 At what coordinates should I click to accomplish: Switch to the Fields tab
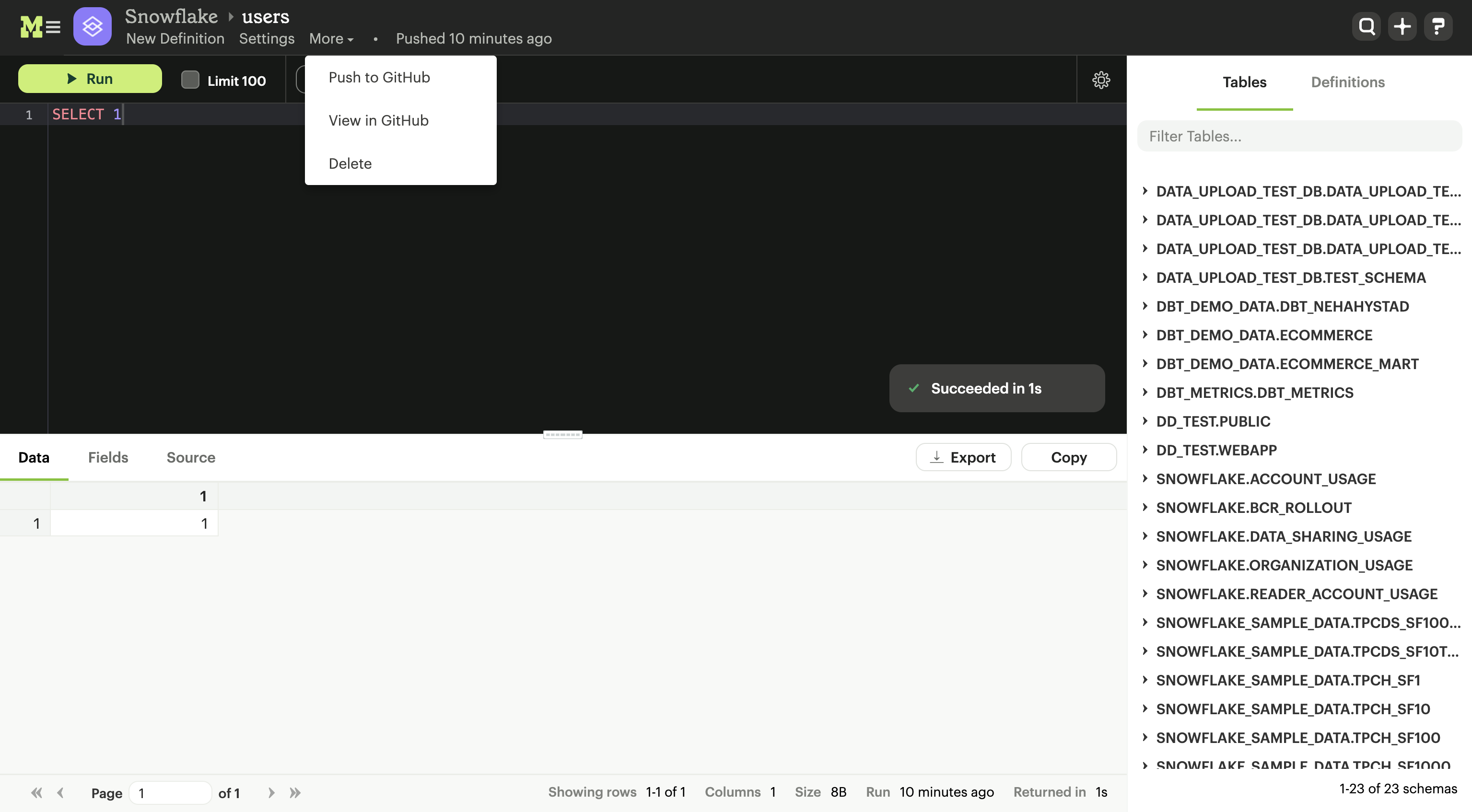tap(108, 457)
